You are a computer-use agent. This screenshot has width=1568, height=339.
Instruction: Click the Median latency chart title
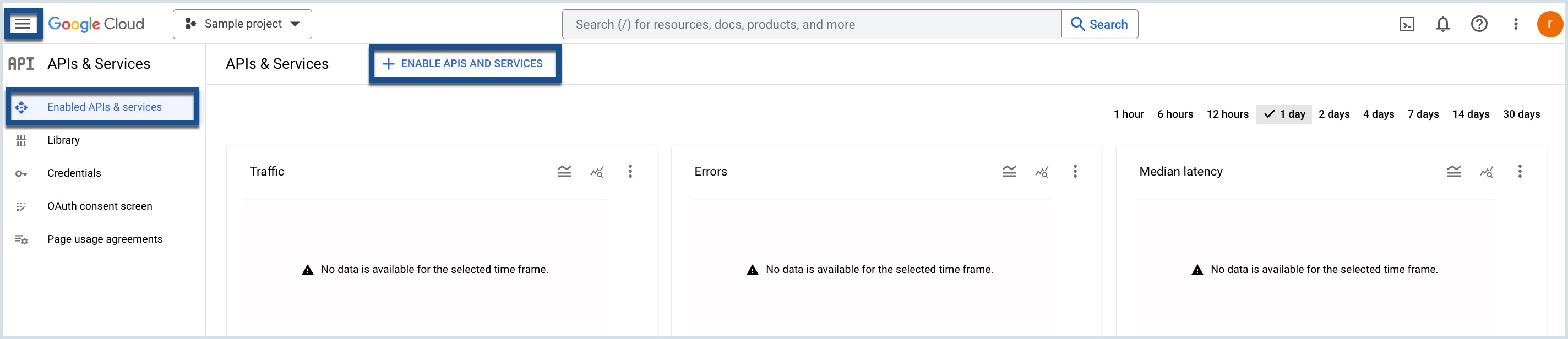click(x=1180, y=172)
